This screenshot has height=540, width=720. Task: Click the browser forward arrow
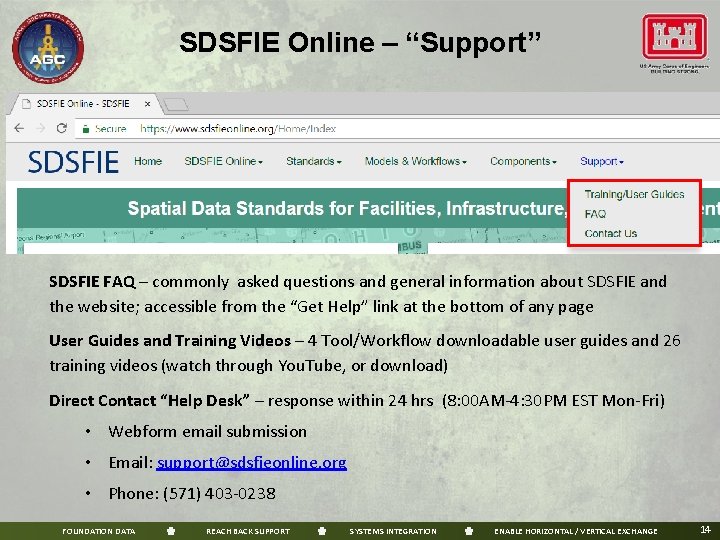[x=41, y=128]
